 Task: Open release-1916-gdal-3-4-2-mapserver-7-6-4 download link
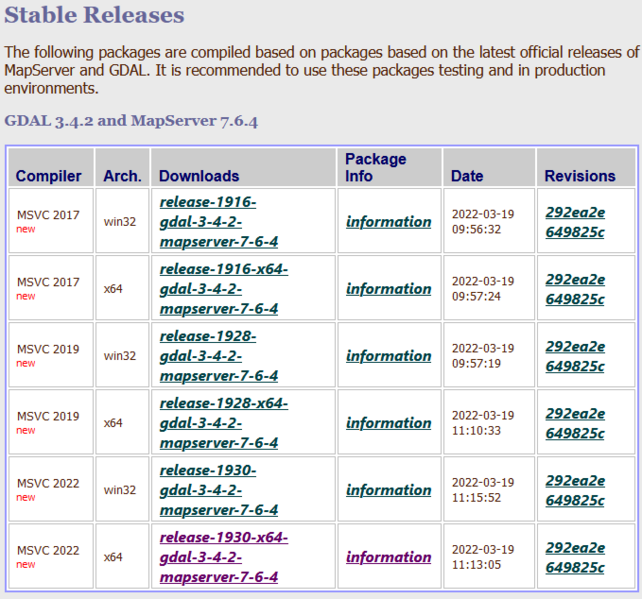point(218,221)
